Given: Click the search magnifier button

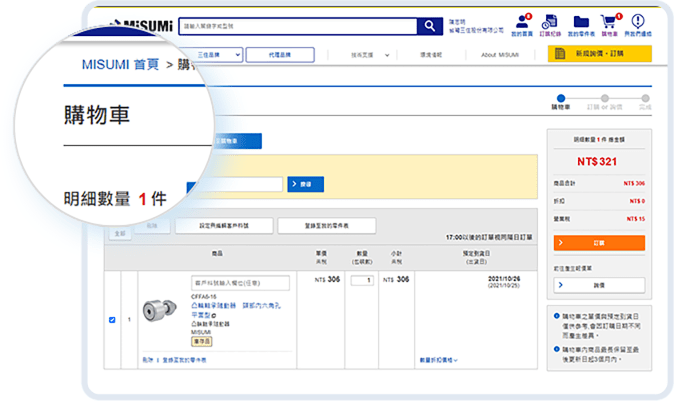Looking at the screenshot, I should [x=430, y=27].
